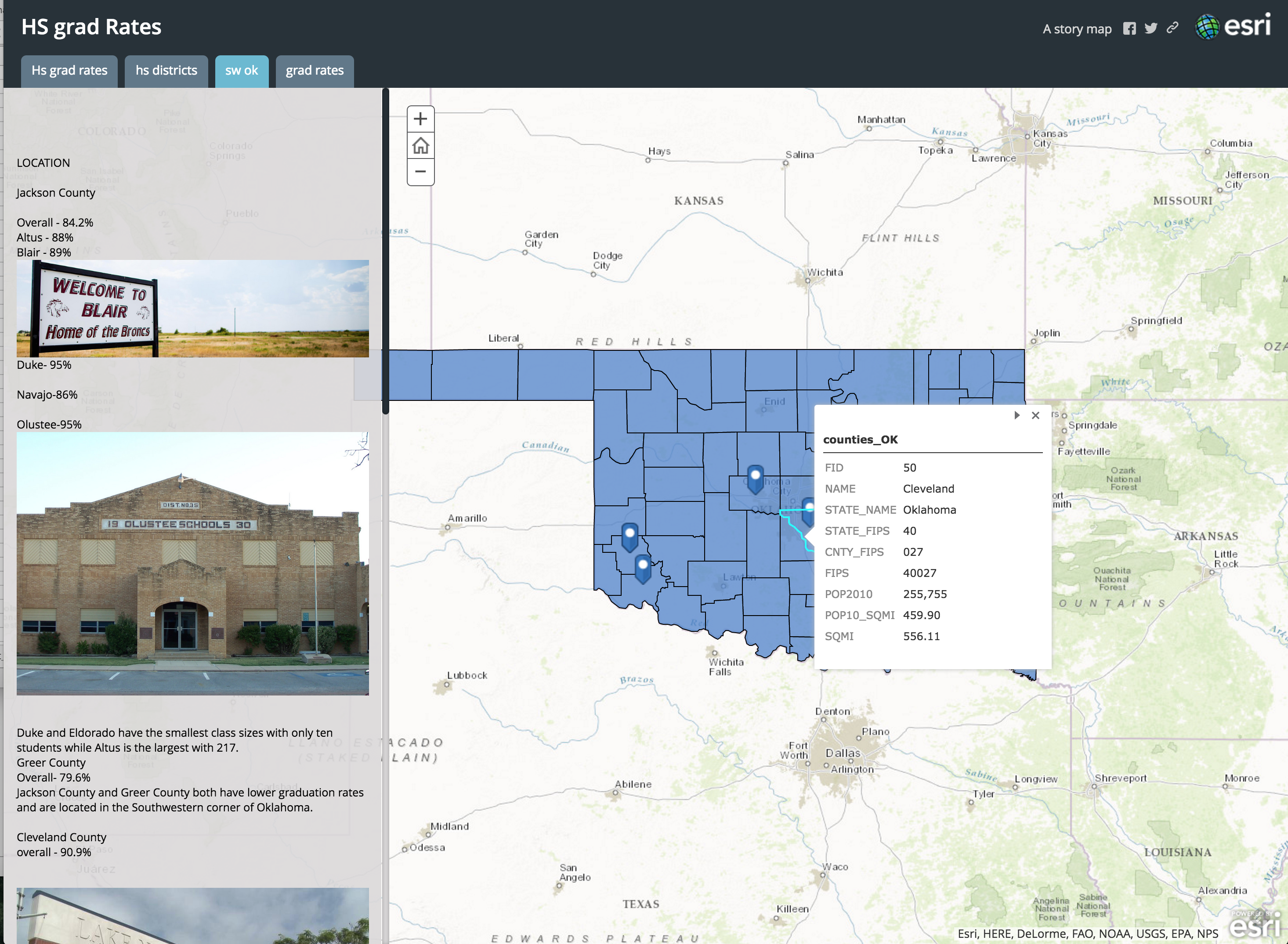Click the Amarillo city label
1288x944 pixels.
467,518
